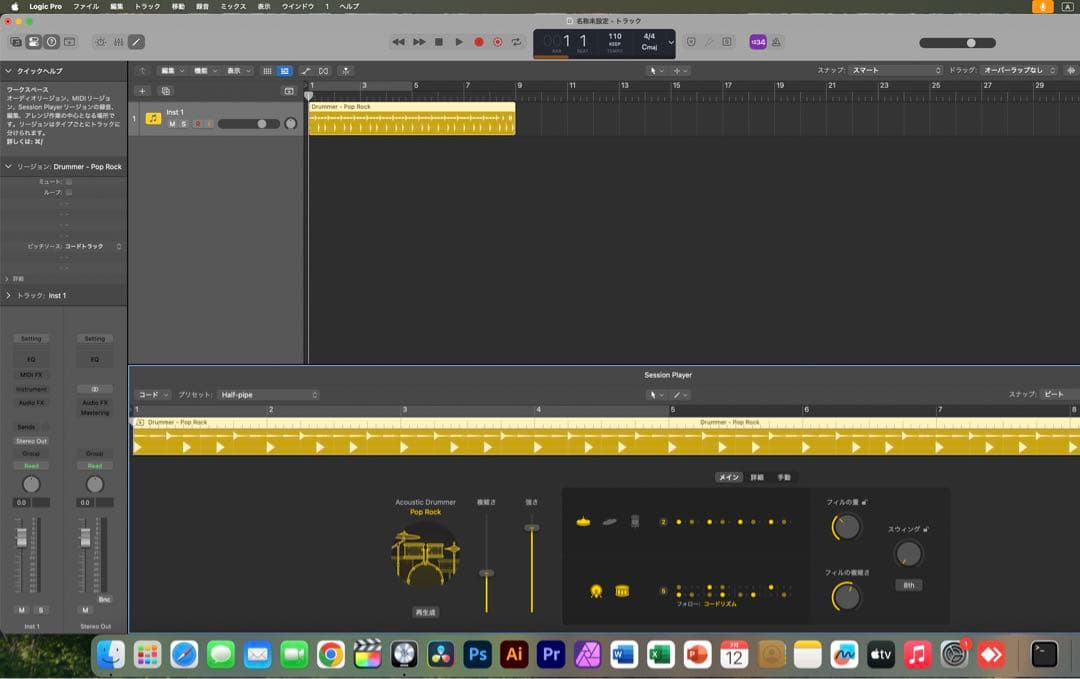The image size is (1080, 679).
Task: Switch to the 詳細 tab in Session Player
Action: tap(757, 477)
